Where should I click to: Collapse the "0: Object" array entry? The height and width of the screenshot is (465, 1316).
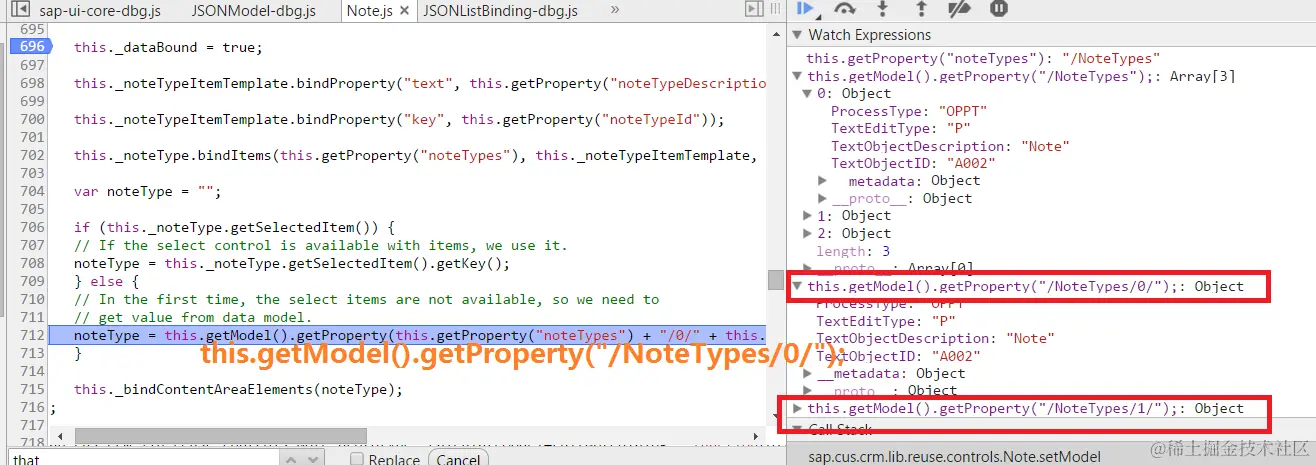tap(808, 94)
